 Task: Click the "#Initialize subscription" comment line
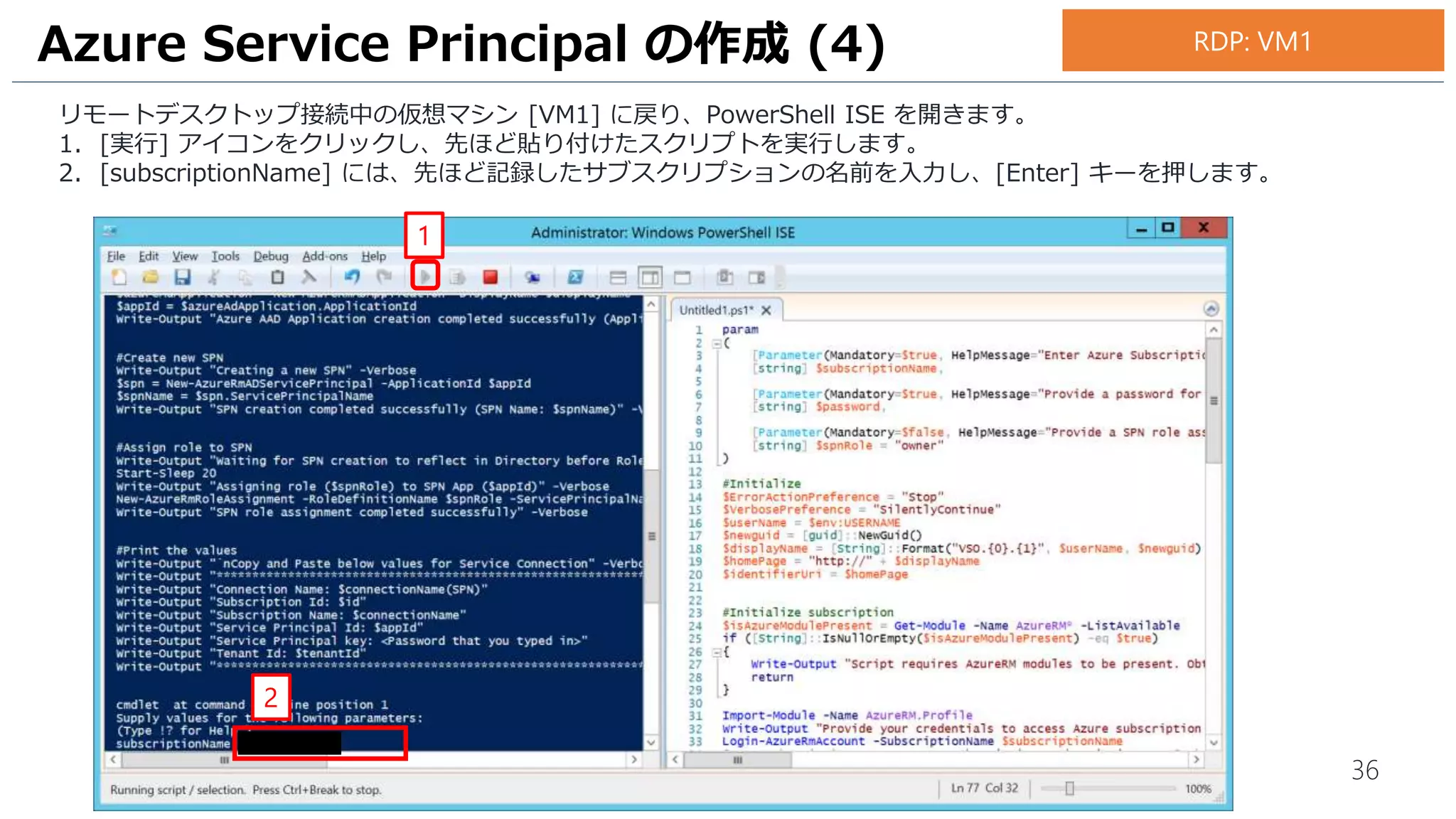[x=808, y=613]
